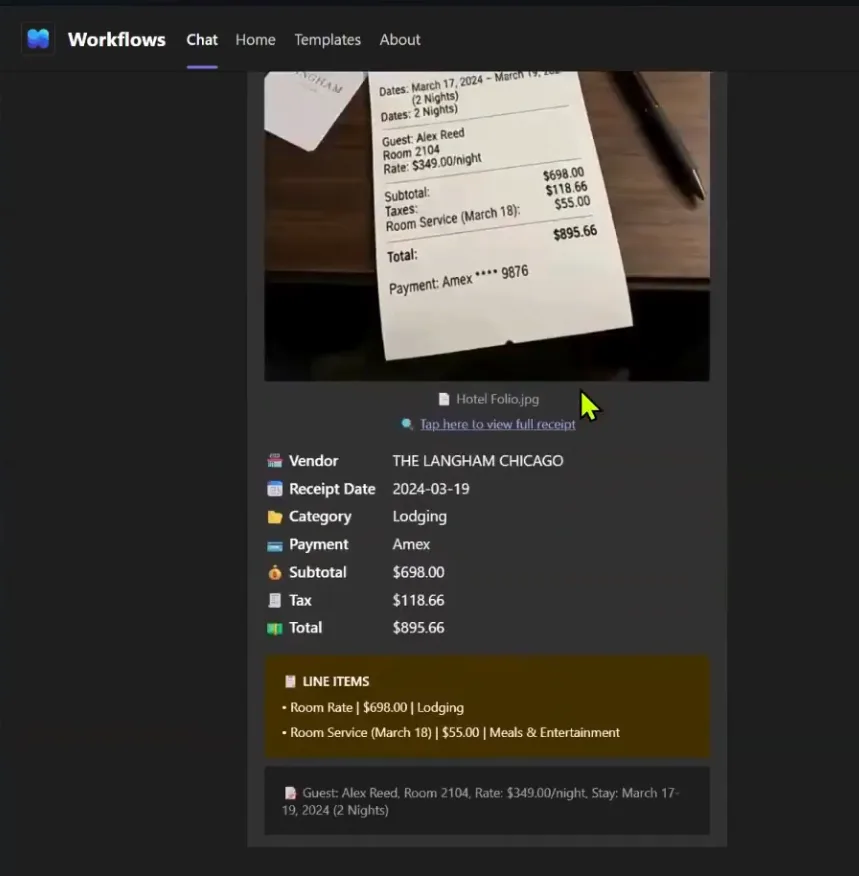Select the $895.66 total value

[x=418, y=628]
